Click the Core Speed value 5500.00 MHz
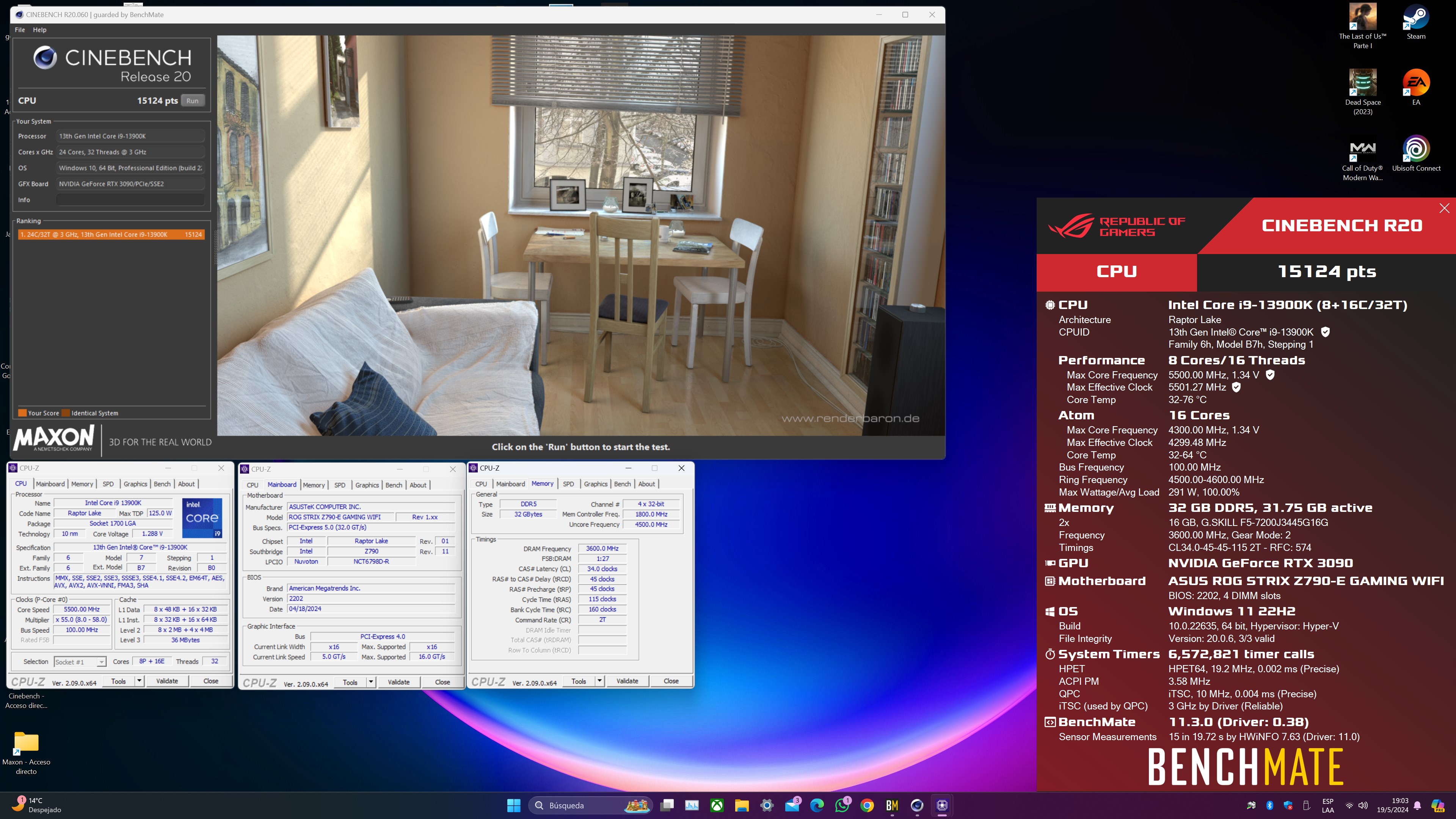1456x819 pixels. click(82, 610)
